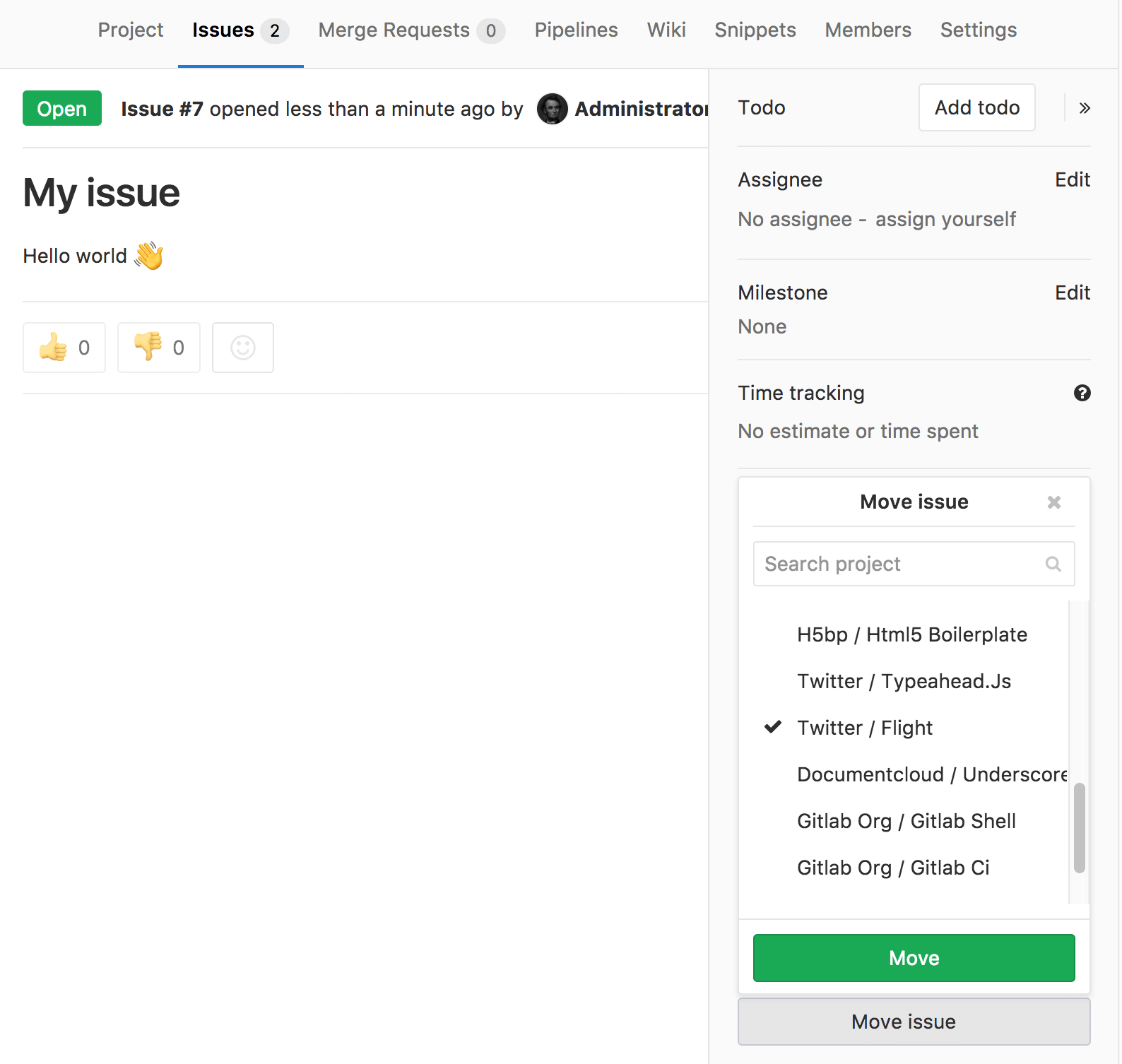Focus the Search project input field
This screenshot has height=1064, width=1122.
897,564
